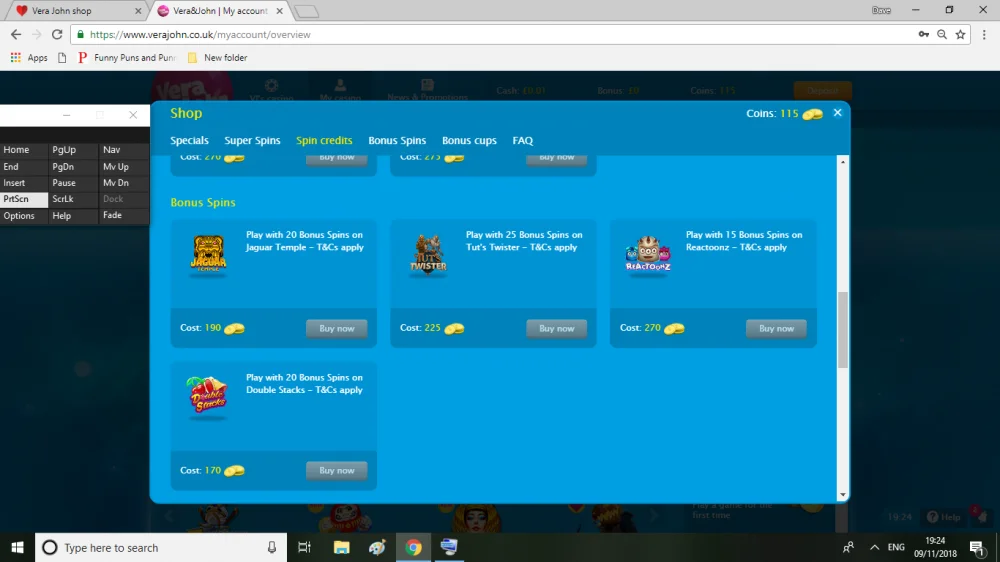
Task: Click the shop scrollbar up arrow
Action: 842,162
